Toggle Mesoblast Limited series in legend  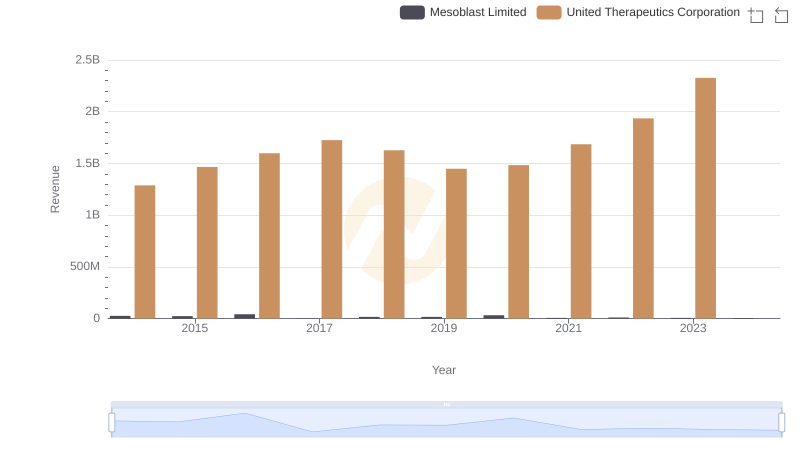point(463,12)
